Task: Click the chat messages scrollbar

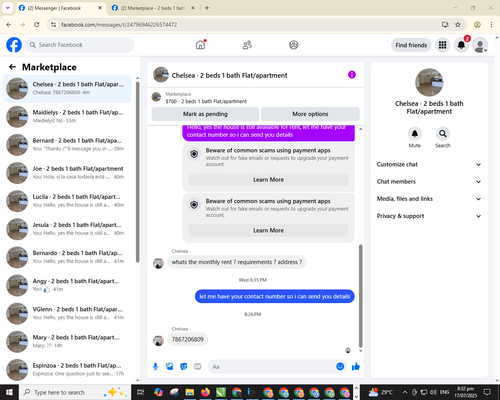Action: coord(360,296)
